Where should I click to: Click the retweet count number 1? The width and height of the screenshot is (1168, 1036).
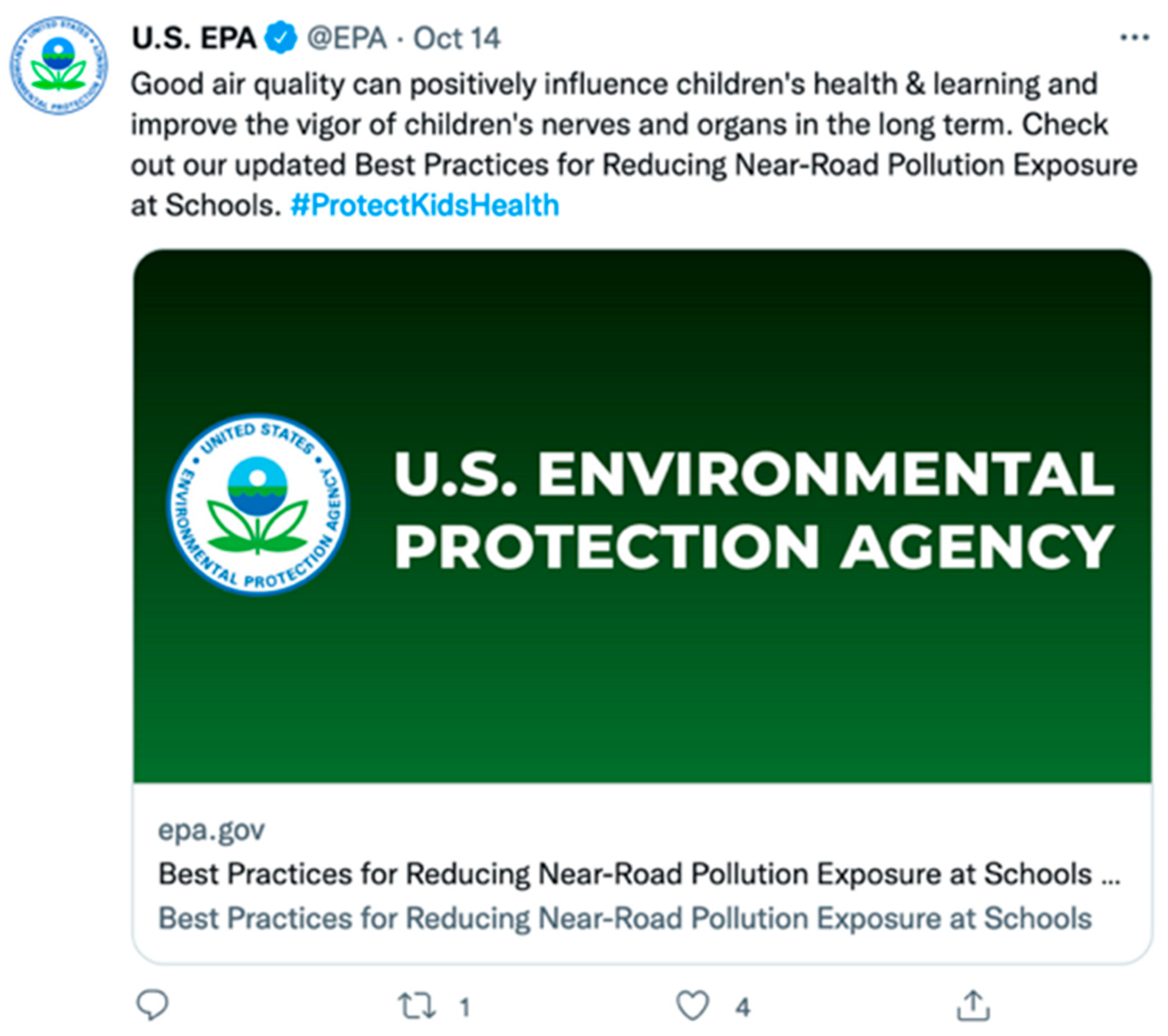coord(465,1006)
